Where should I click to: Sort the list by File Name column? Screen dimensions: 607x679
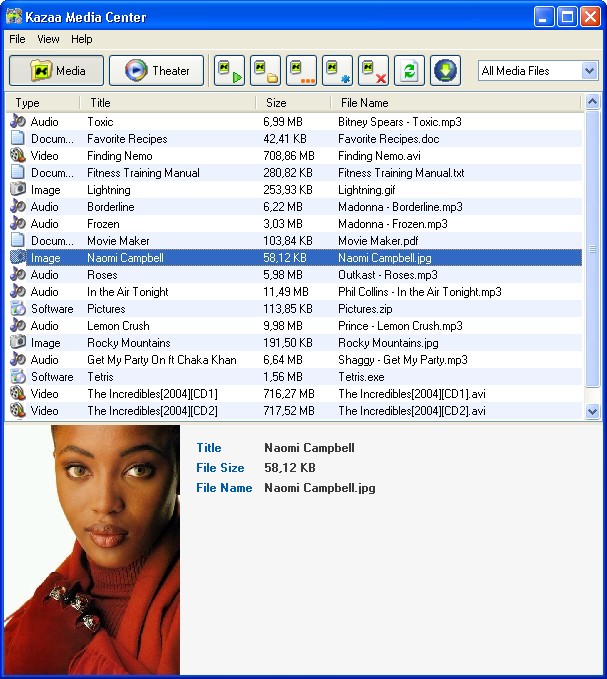click(455, 103)
